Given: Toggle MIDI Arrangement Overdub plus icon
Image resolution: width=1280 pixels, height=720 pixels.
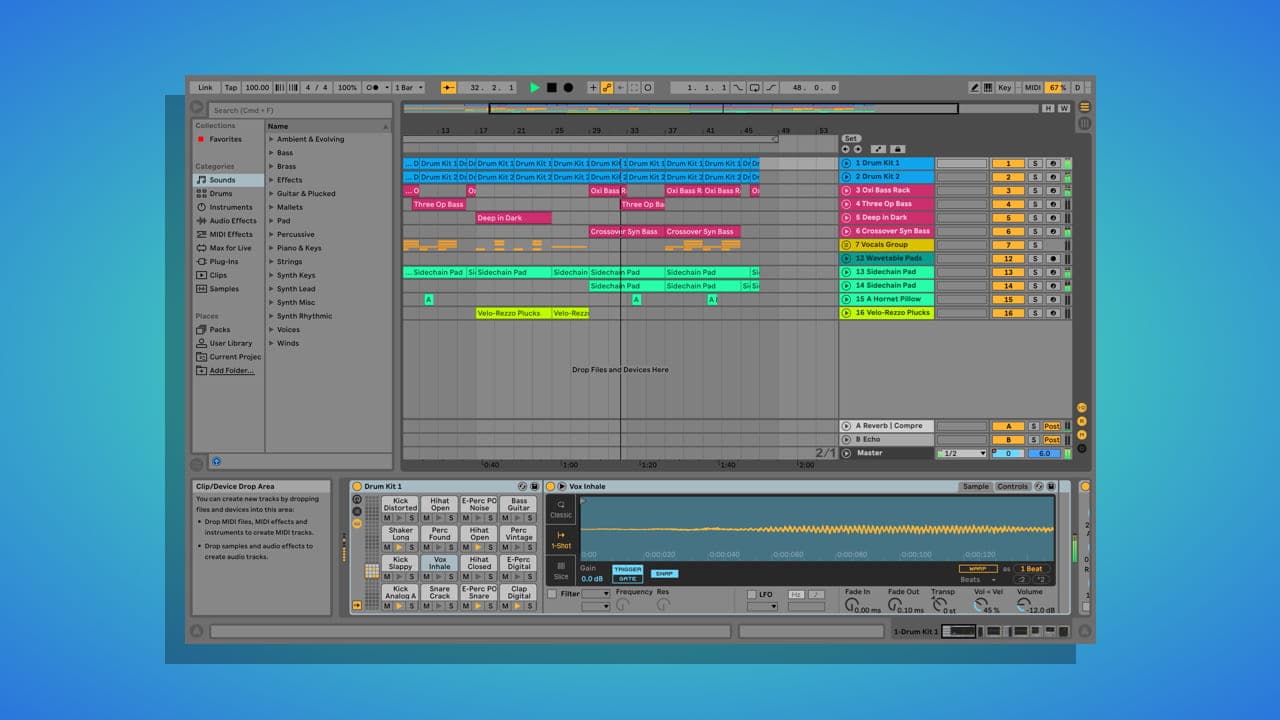Looking at the screenshot, I should point(593,88).
